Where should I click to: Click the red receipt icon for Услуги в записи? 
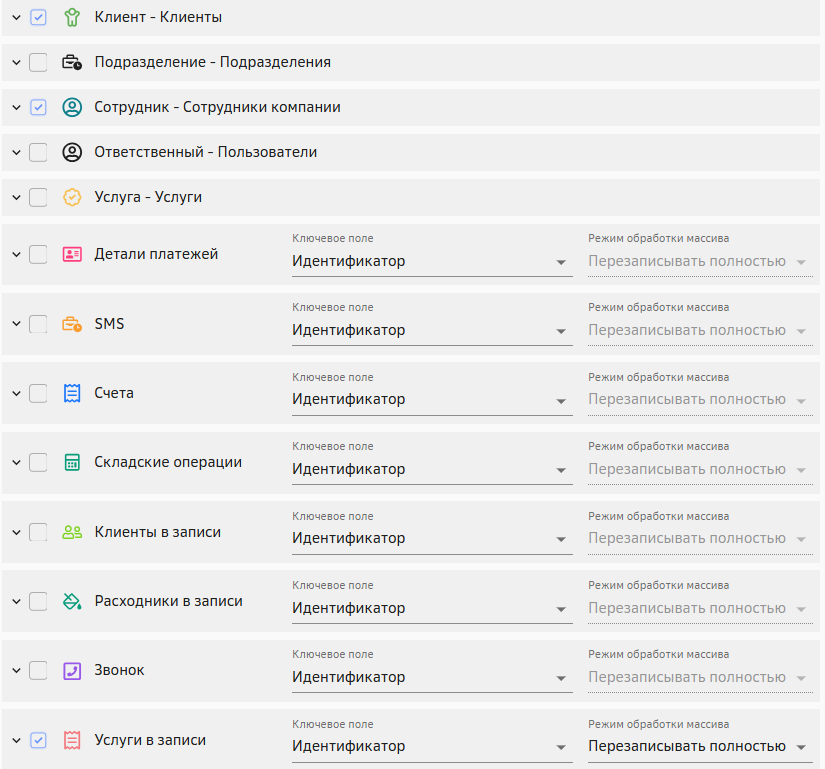[72, 740]
